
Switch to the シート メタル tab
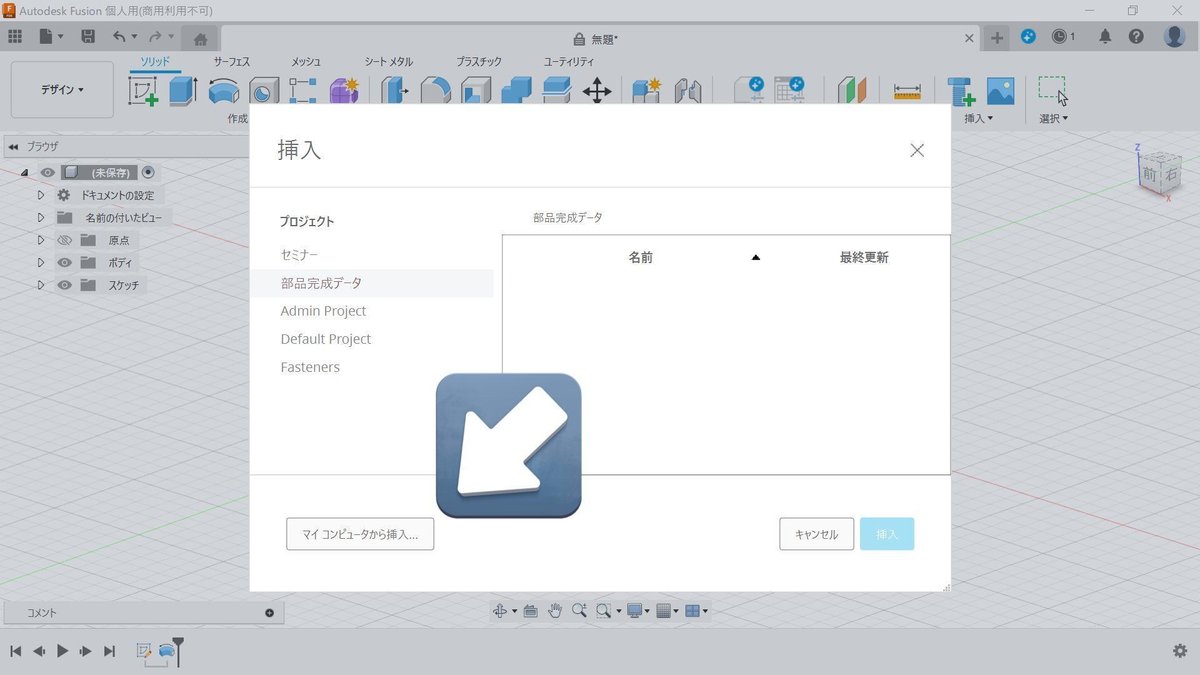click(388, 62)
